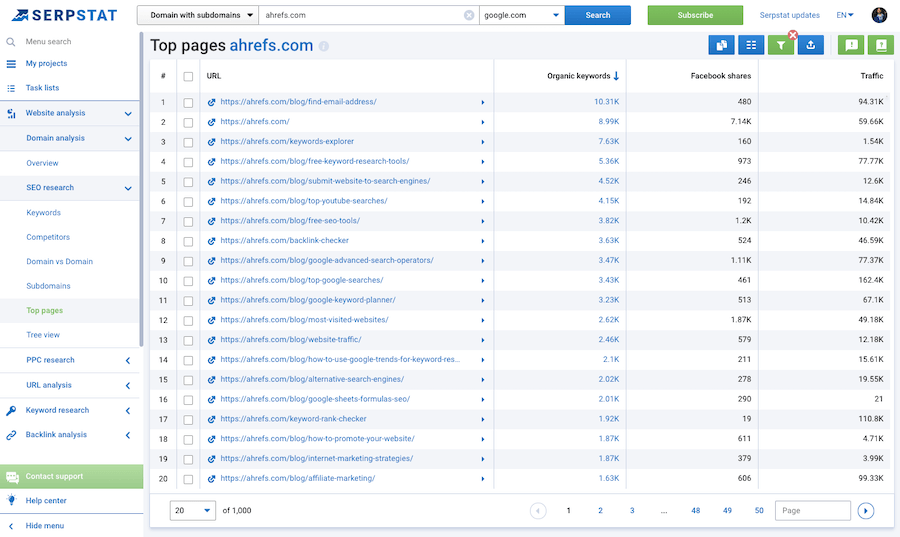Viewport: 900px width, 537px height.
Task: Check the box for top-youtube-searches row
Action: coord(188,202)
